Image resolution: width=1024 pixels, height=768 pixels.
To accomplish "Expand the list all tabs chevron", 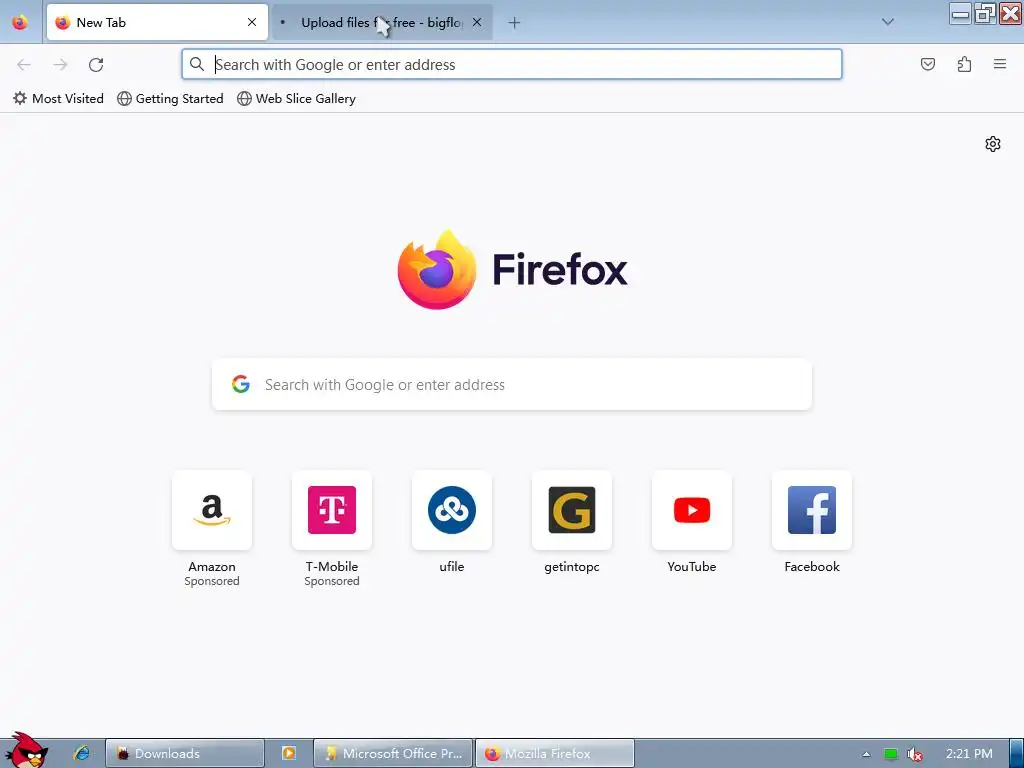I will [x=888, y=22].
